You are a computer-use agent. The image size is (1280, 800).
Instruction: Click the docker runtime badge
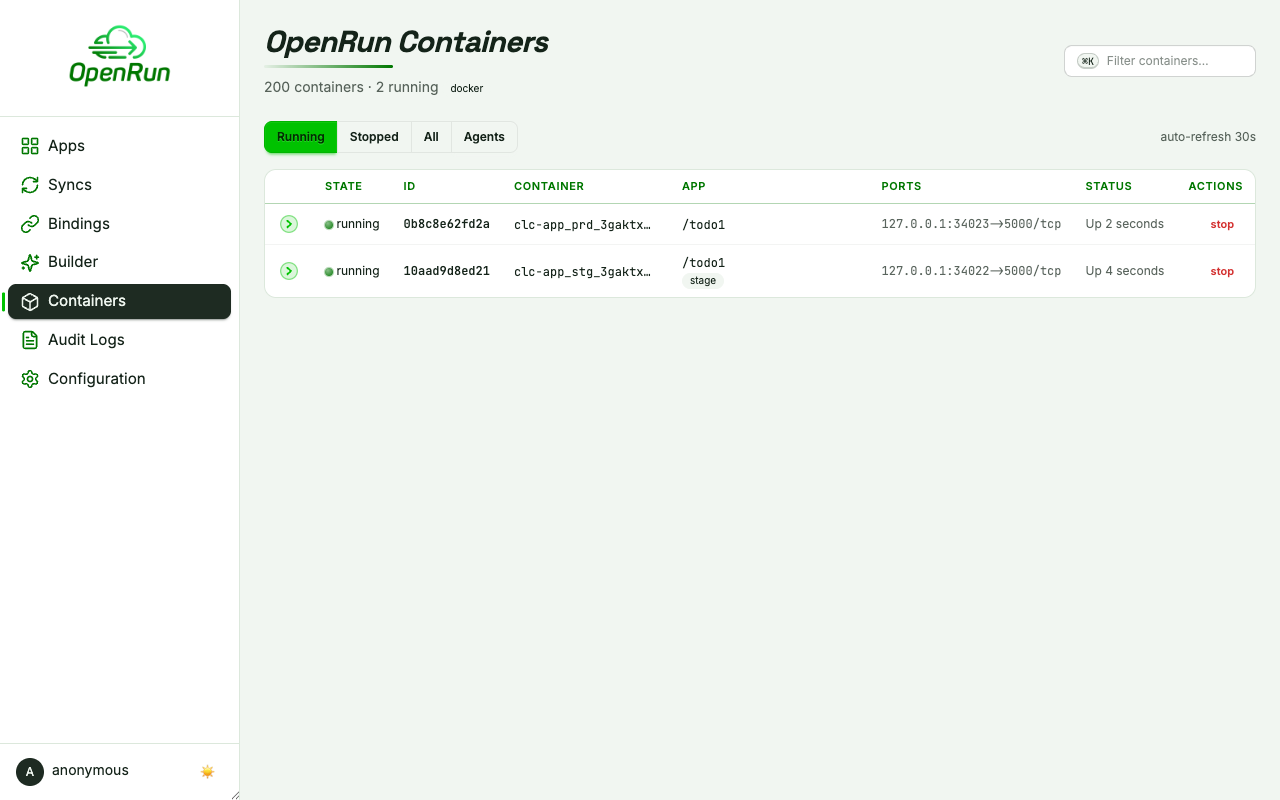point(467,88)
